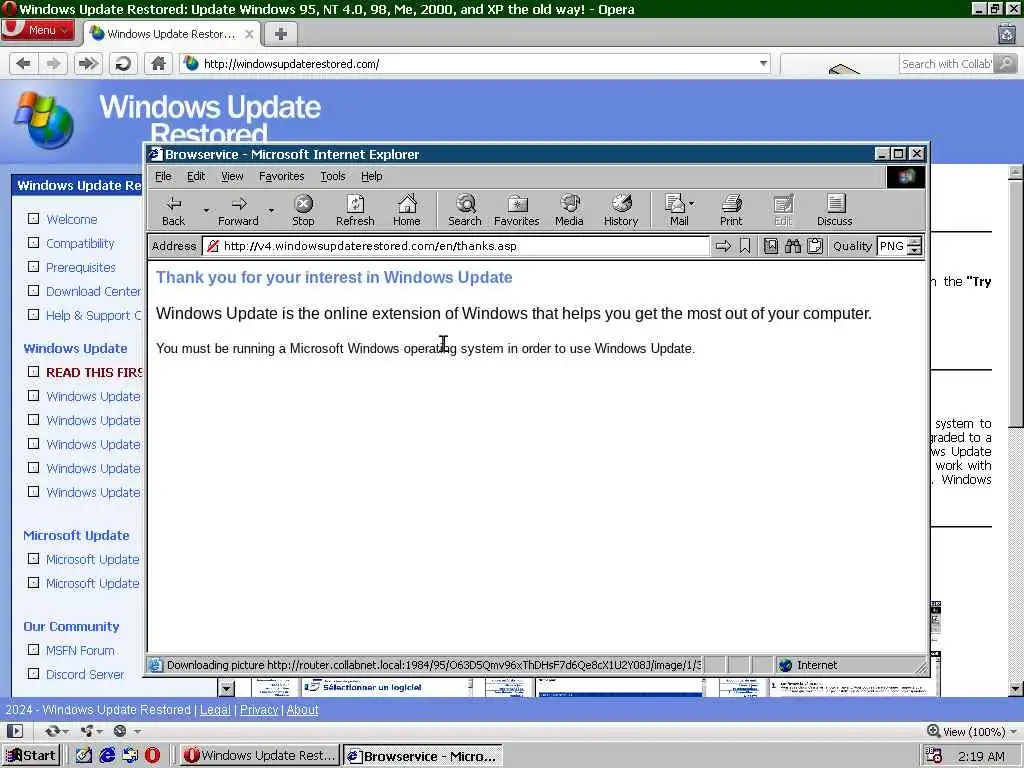1024x768 pixels.
Task: Click the system tray scheduler icon
Action: pos(934,756)
